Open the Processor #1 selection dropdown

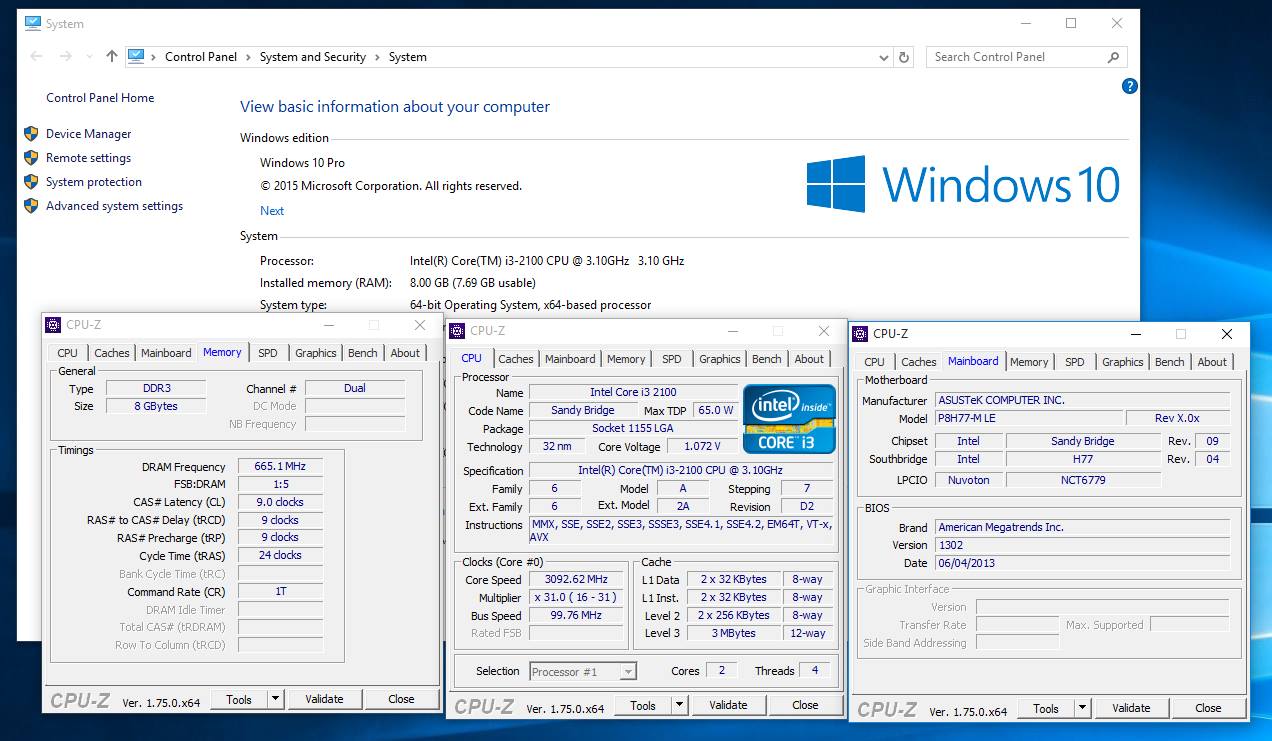627,672
